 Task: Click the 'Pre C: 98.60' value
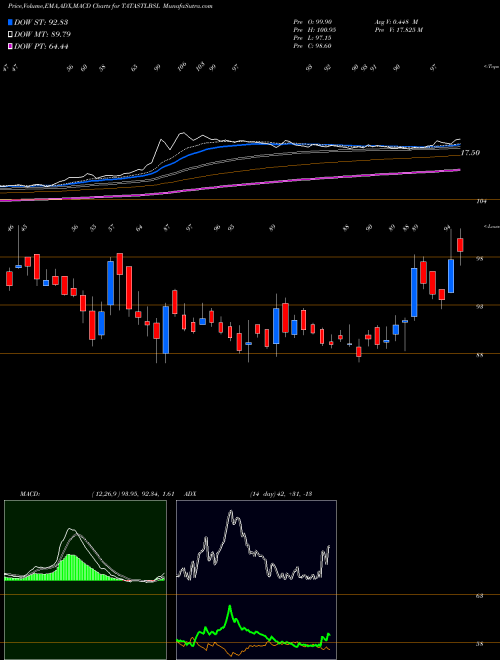point(312,46)
